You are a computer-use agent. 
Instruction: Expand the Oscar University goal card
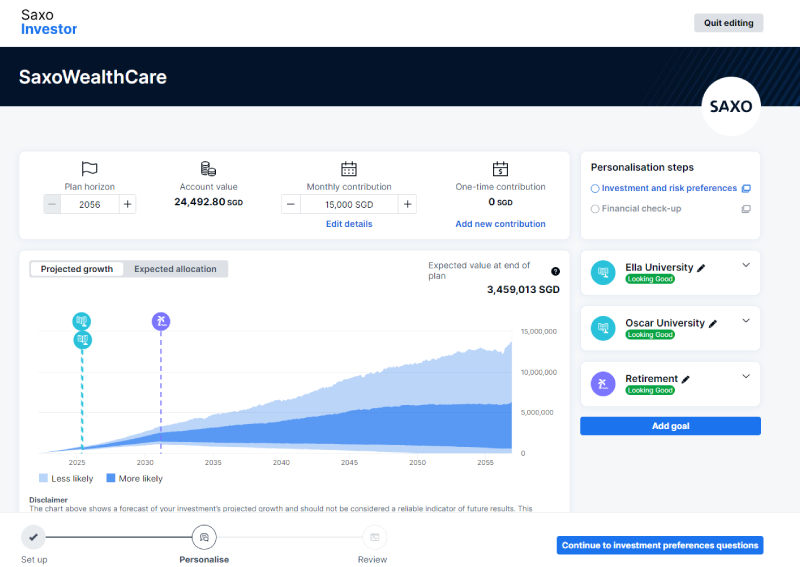[745, 321]
